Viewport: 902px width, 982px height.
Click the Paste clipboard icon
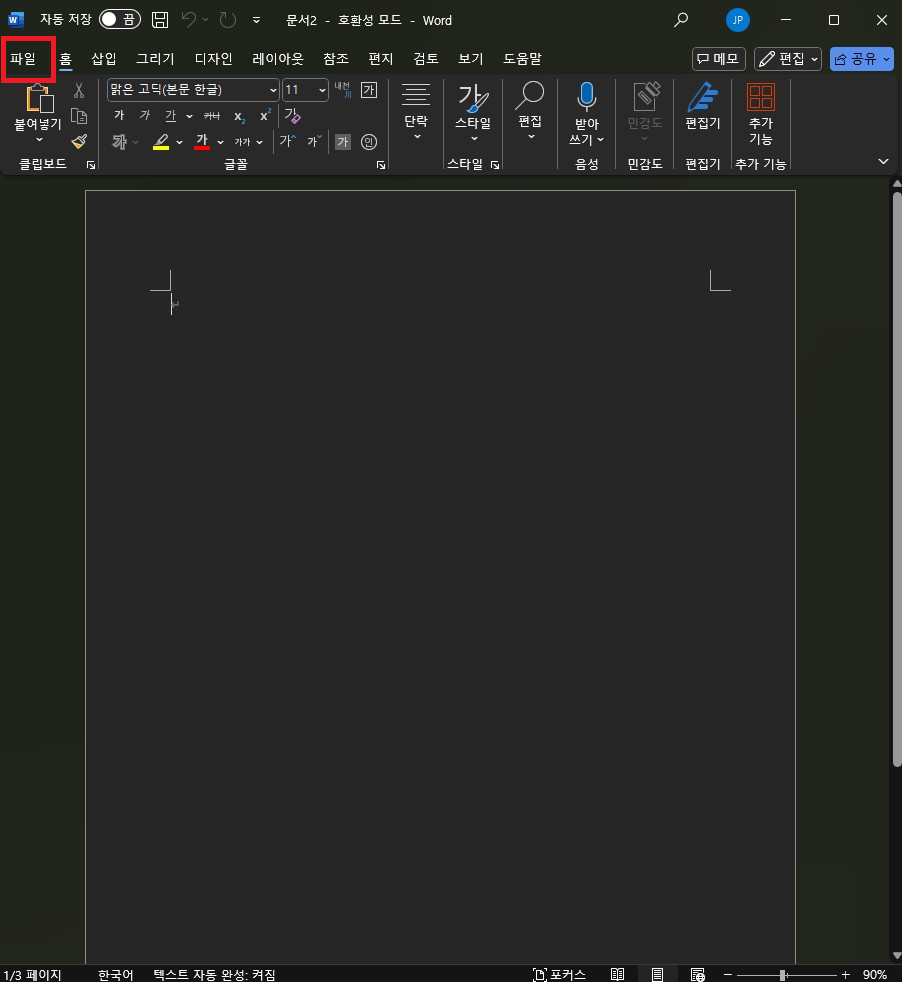(39, 98)
